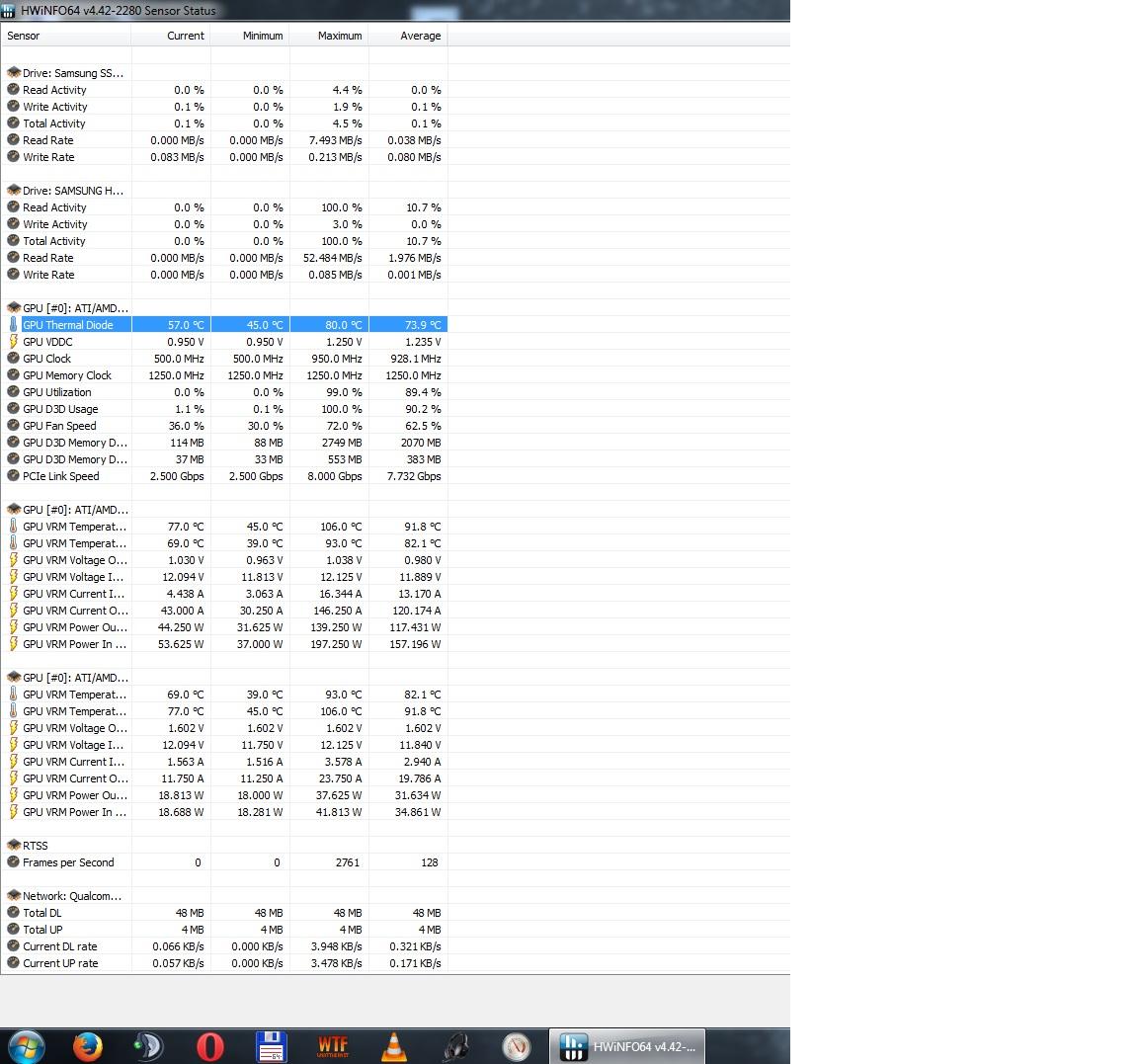
Task: Click the 2761 maximum frames per second
Action: 348,861
